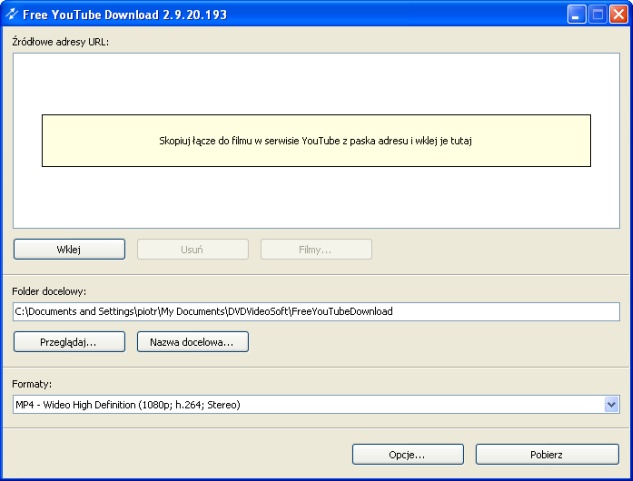Click the Folder docelowy label

(49, 291)
